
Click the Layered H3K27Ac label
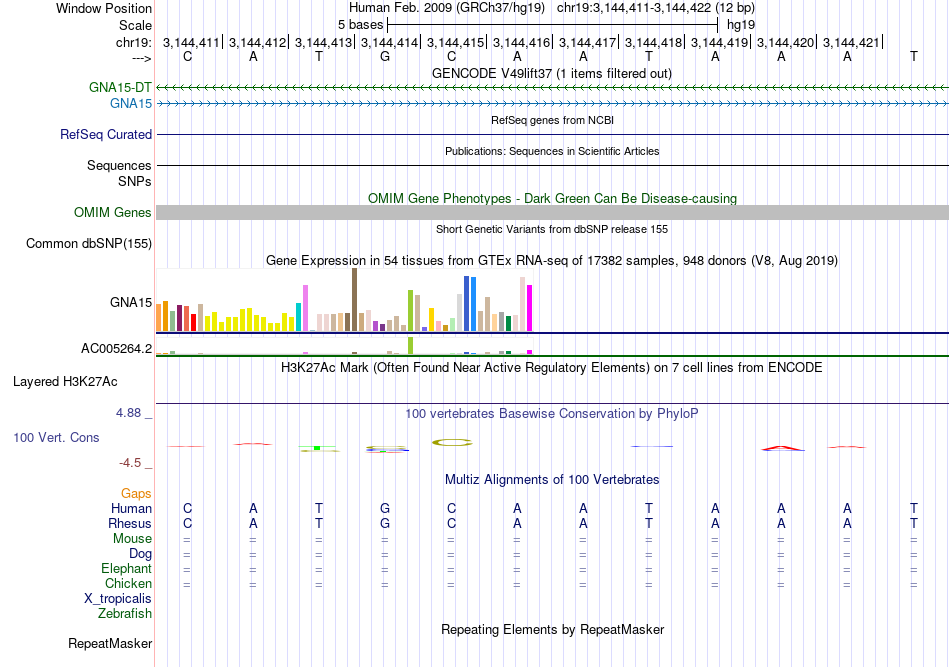65,382
